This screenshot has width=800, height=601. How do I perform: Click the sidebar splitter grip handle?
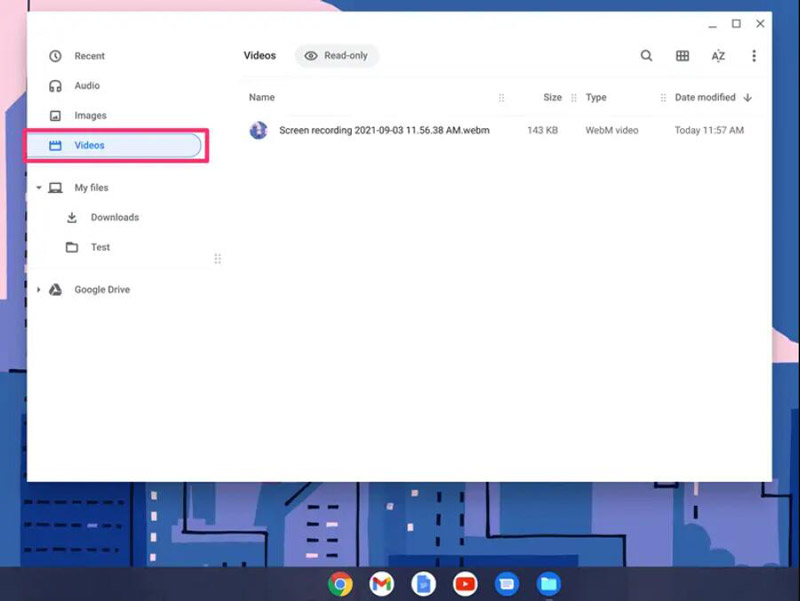(x=217, y=259)
